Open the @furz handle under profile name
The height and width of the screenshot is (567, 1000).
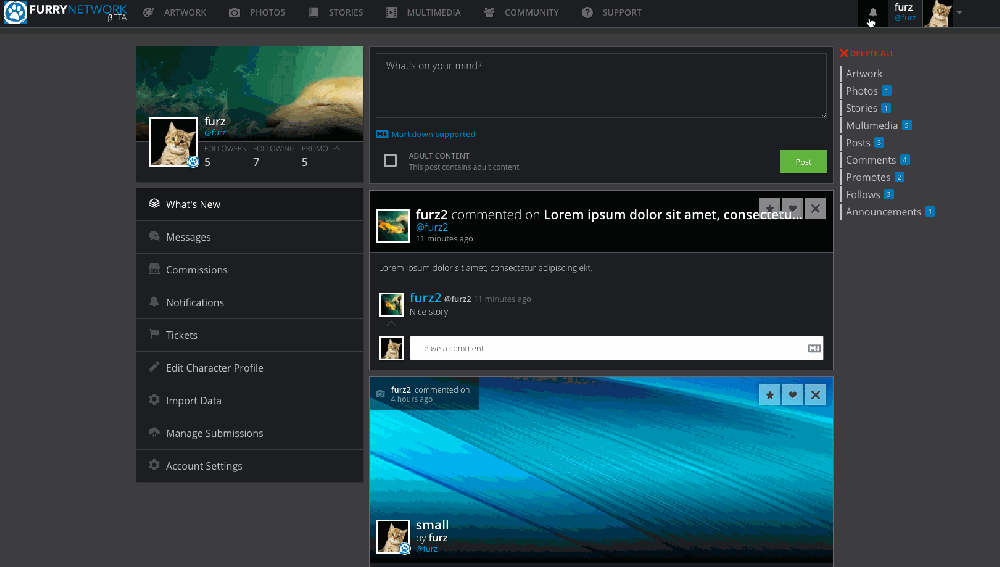(x=215, y=133)
